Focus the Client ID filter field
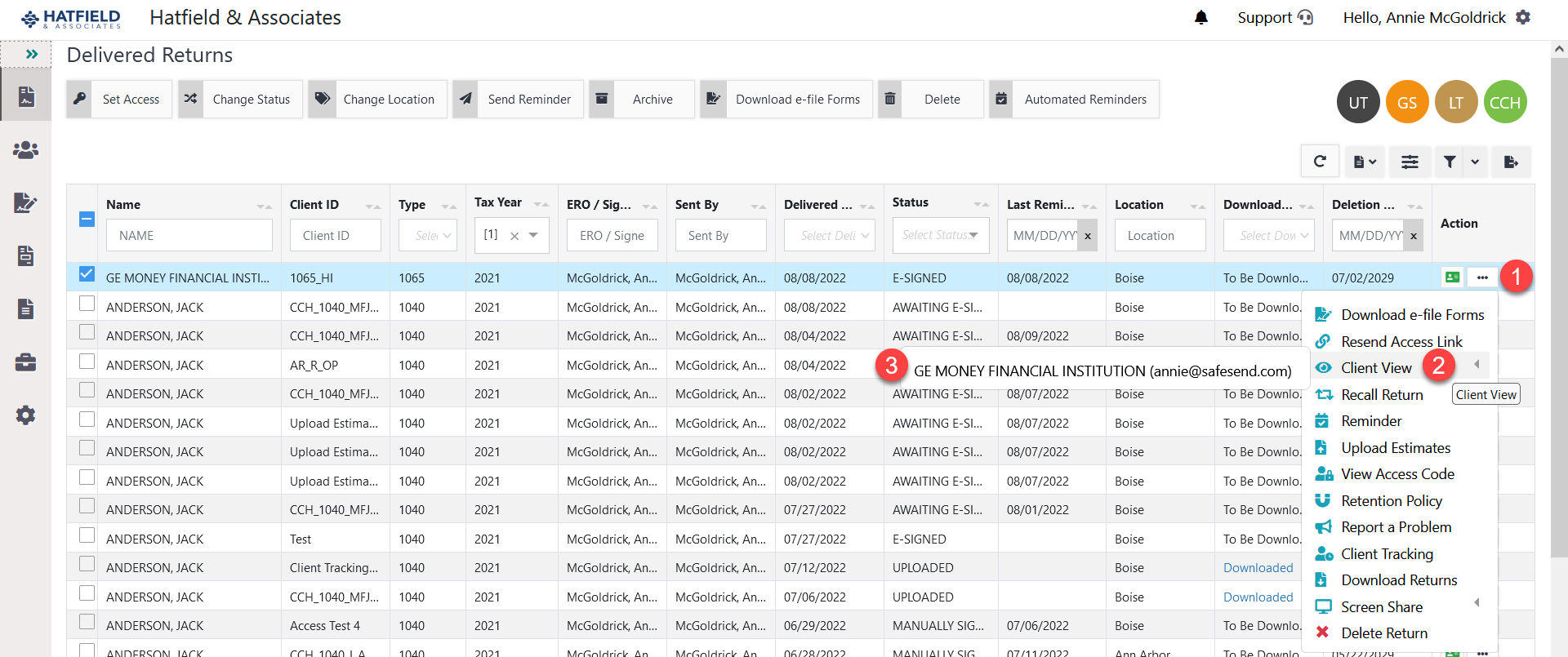This screenshot has width=1568, height=657. click(336, 236)
